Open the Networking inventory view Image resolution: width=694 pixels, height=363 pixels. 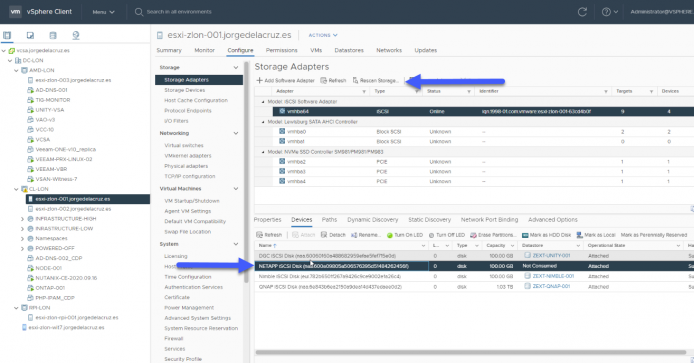click(x=76, y=35)
